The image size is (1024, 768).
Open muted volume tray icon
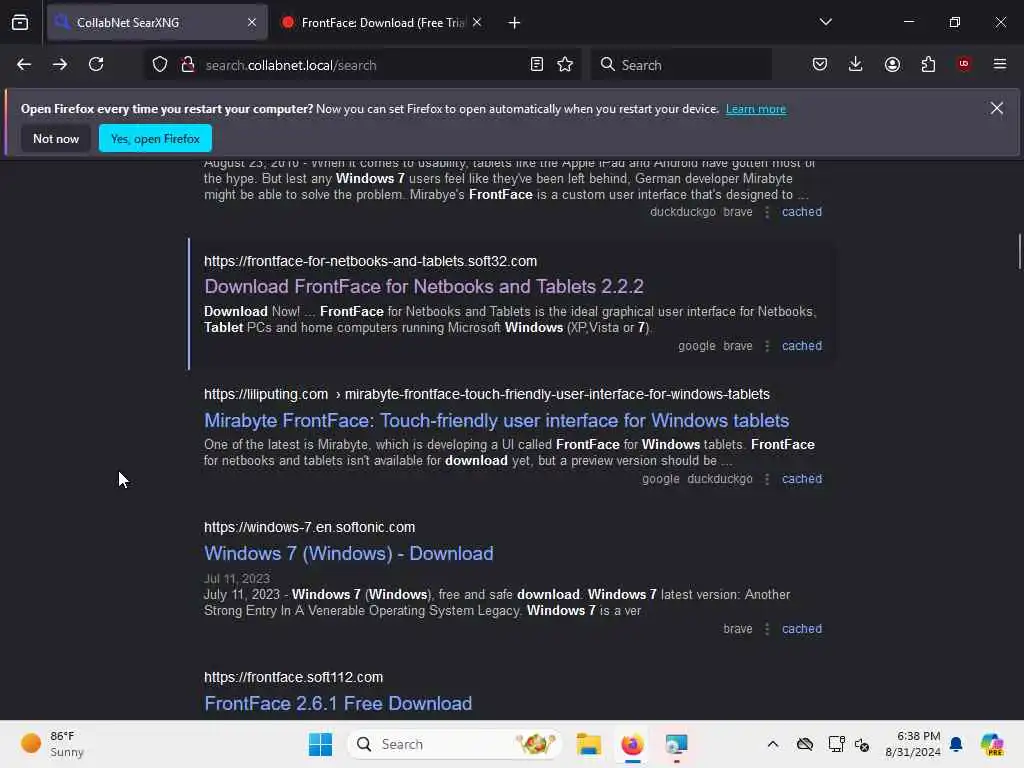point(861,744)
